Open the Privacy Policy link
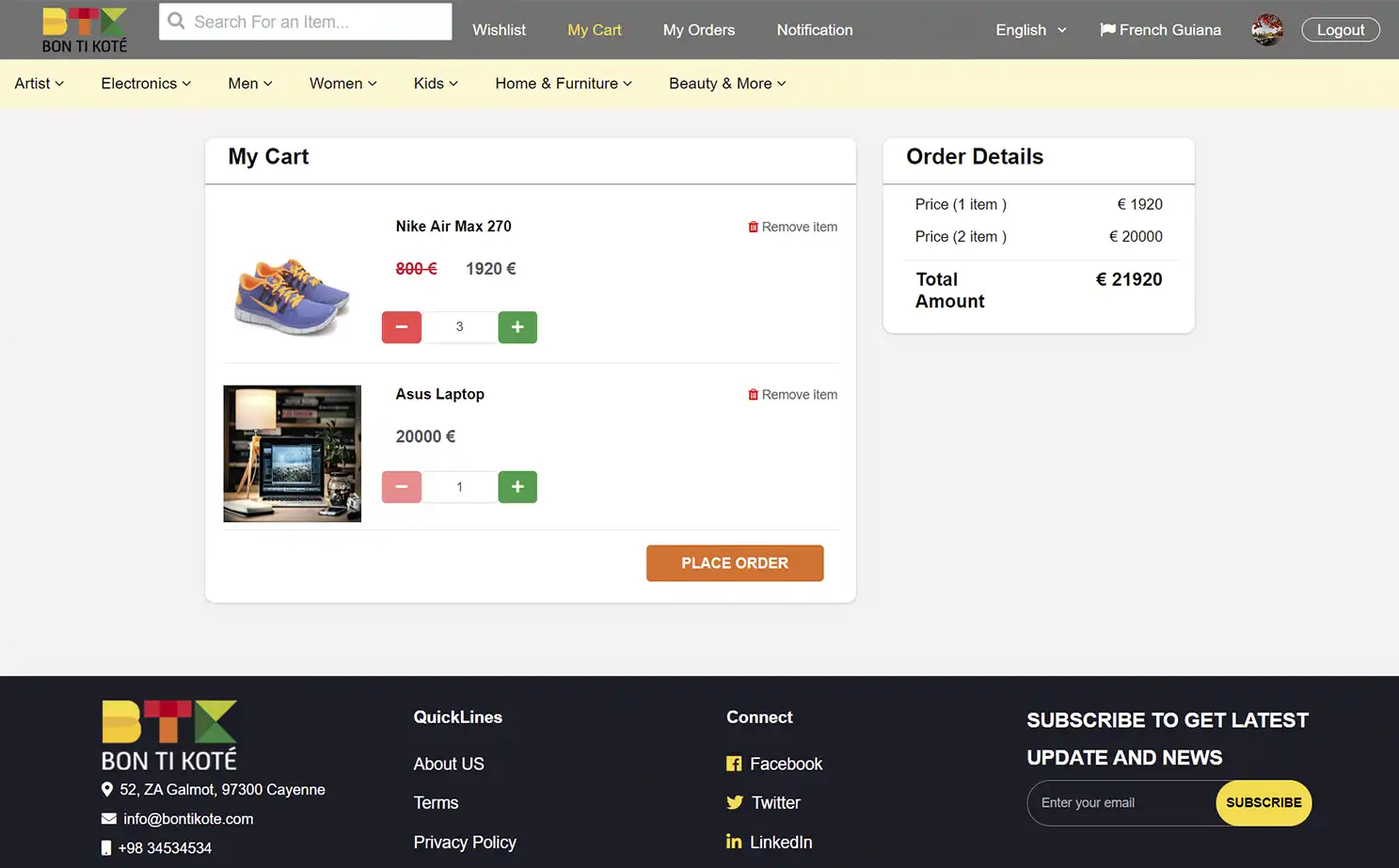Image resolution: width=1399 pixels, height=868 pixels. coord(465,842)
